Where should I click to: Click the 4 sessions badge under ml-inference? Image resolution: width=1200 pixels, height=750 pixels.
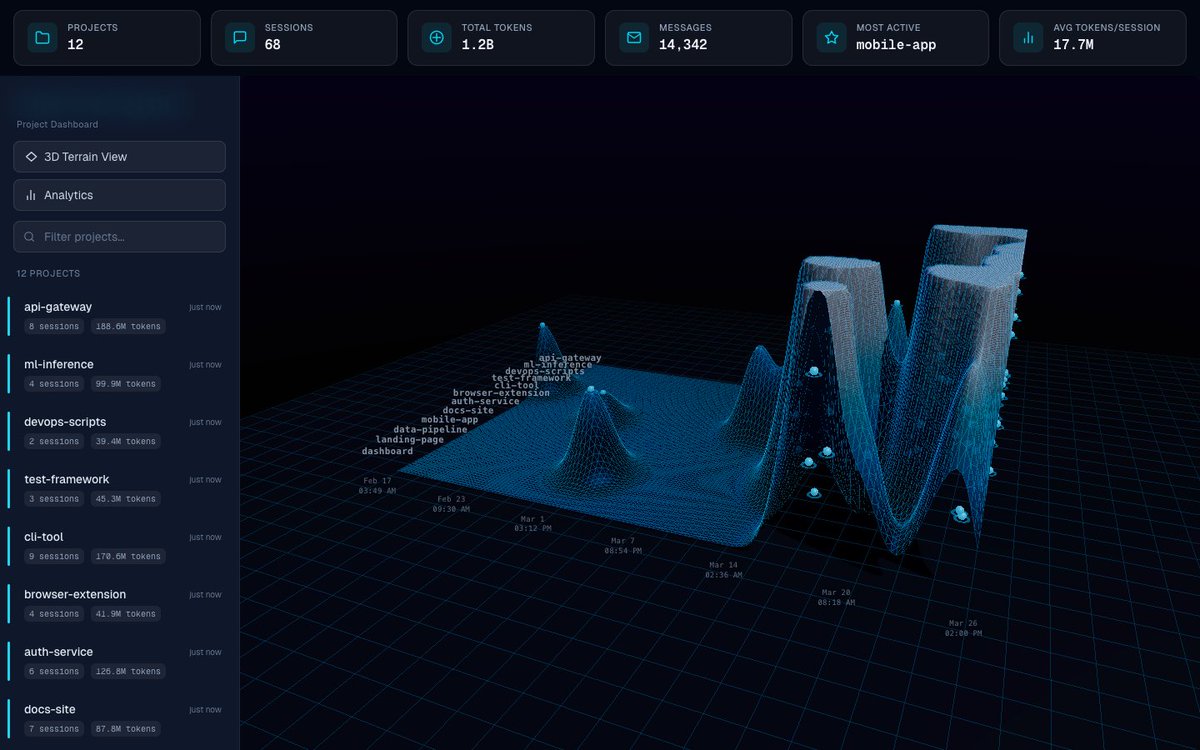click(54, 384)
